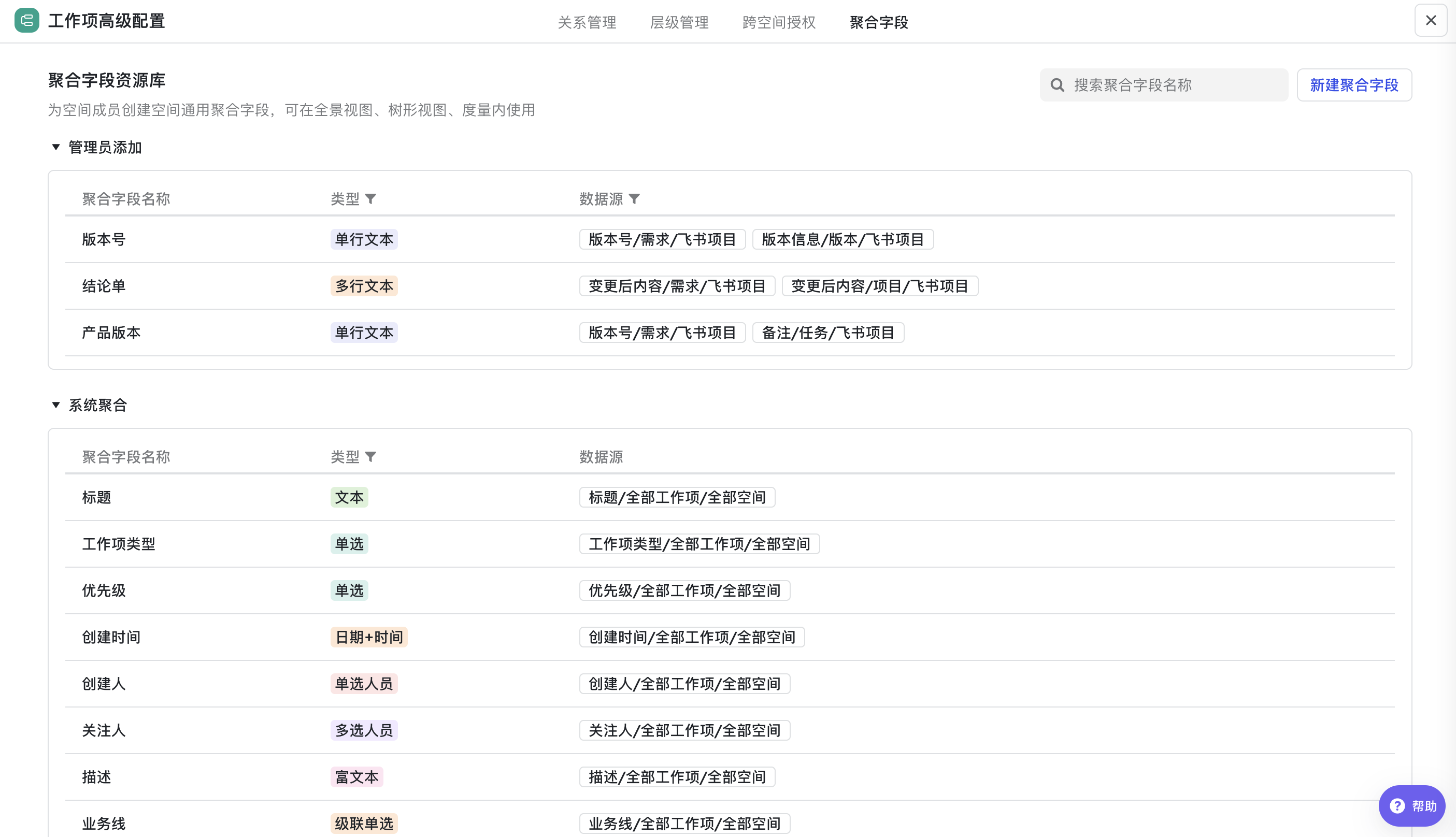
Task: Click the 描述 system field name
Action: (96, 776)
